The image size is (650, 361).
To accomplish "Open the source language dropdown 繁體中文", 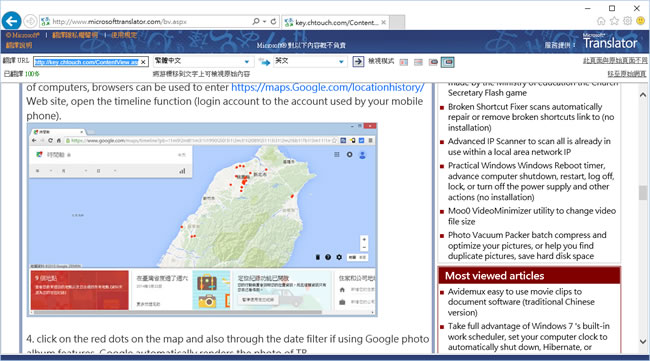I will pyautogui.click(x=203, y=61).
